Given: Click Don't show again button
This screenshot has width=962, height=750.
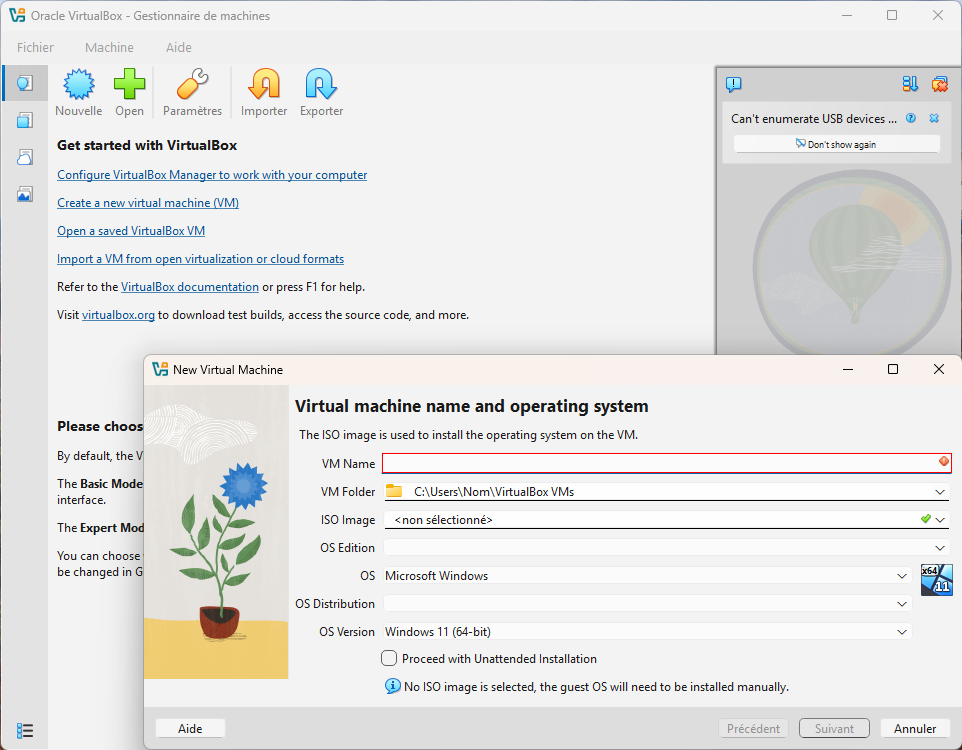Looking at the screenshot, I should (x=837, y=144).
